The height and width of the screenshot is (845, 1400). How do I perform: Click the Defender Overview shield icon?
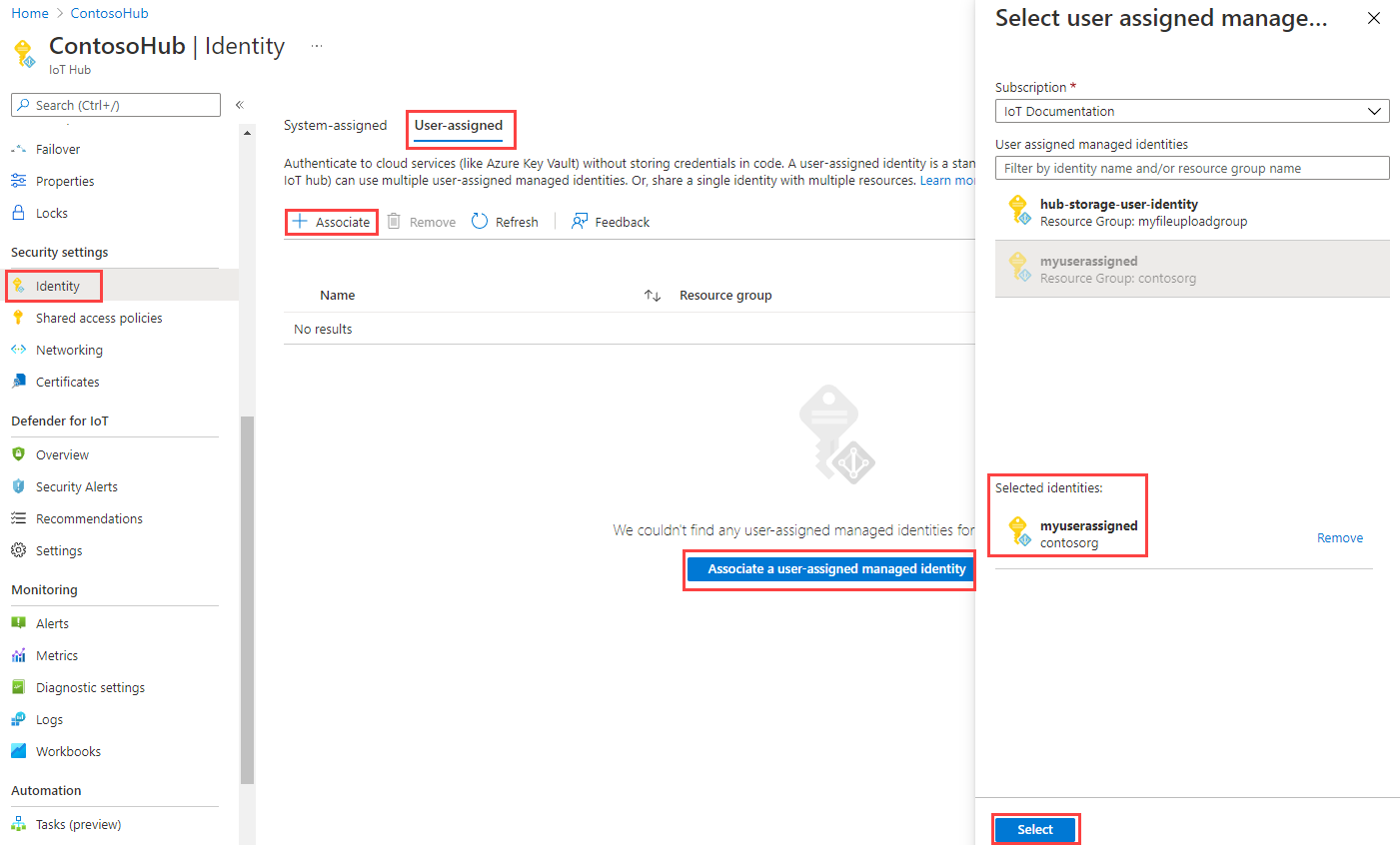click(18, 454)
